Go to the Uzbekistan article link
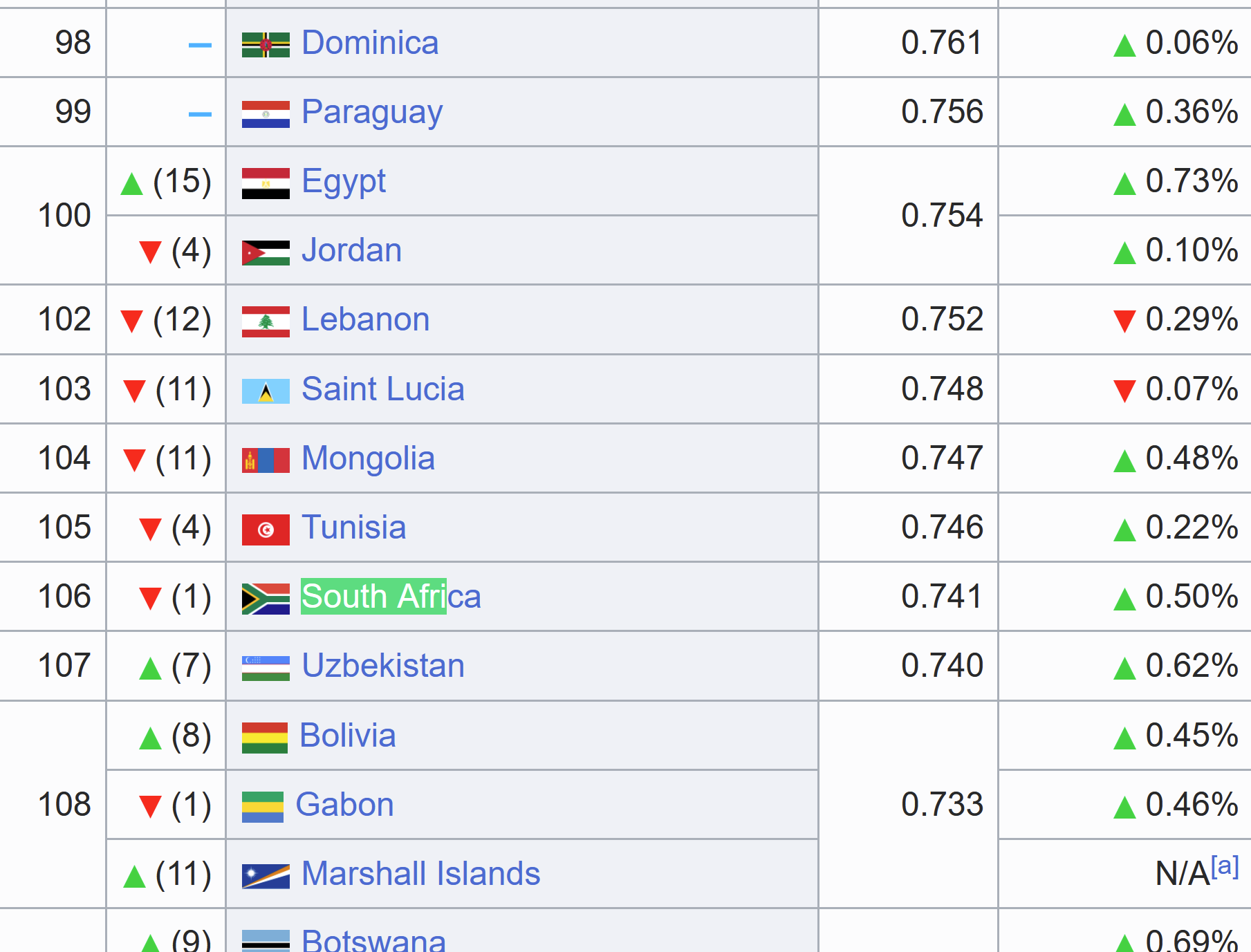 [x=383, y=666]
